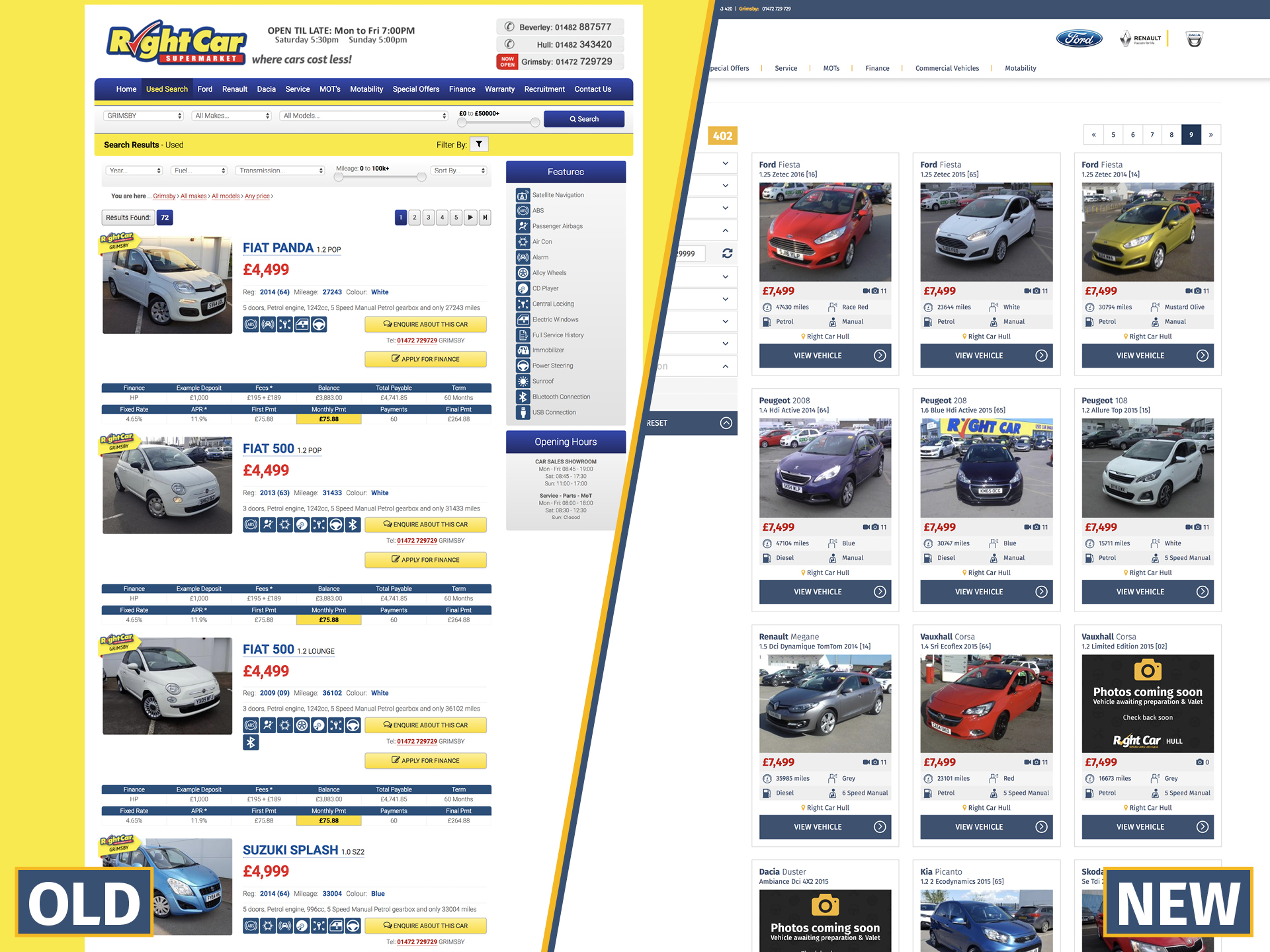Click the Air Con feature icon
Image resolution: width=1270 pixels, height=952 pixels.
click(x=523, y=242)
